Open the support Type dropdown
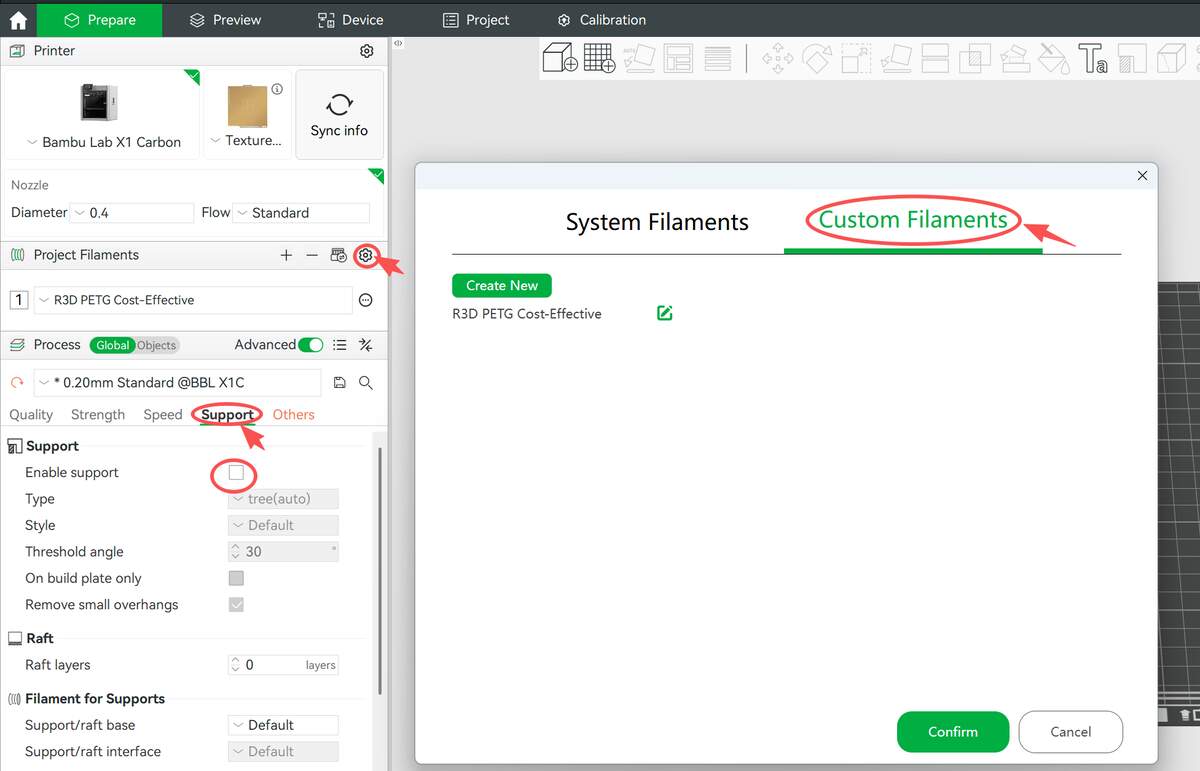This screenshot has height=771, width=1200. click(x=283, y=499)
